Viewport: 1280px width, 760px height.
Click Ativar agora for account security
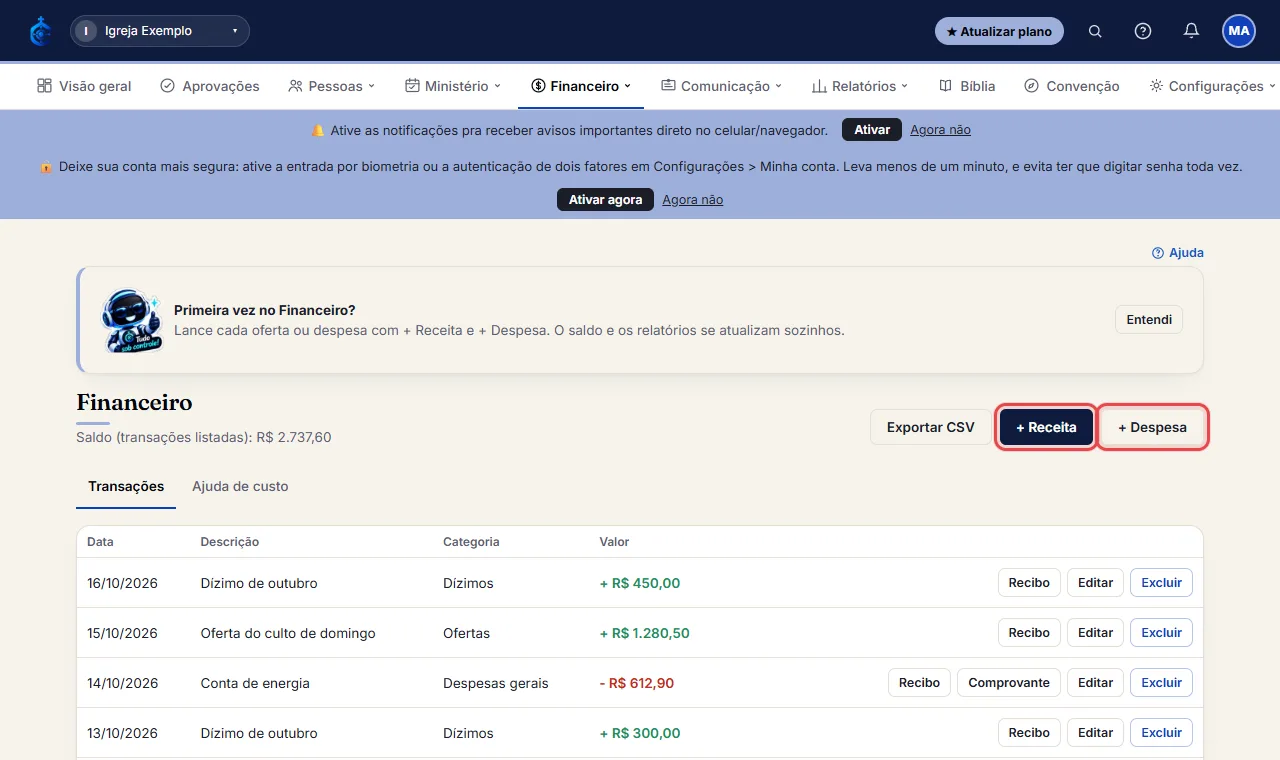point(605,200)
